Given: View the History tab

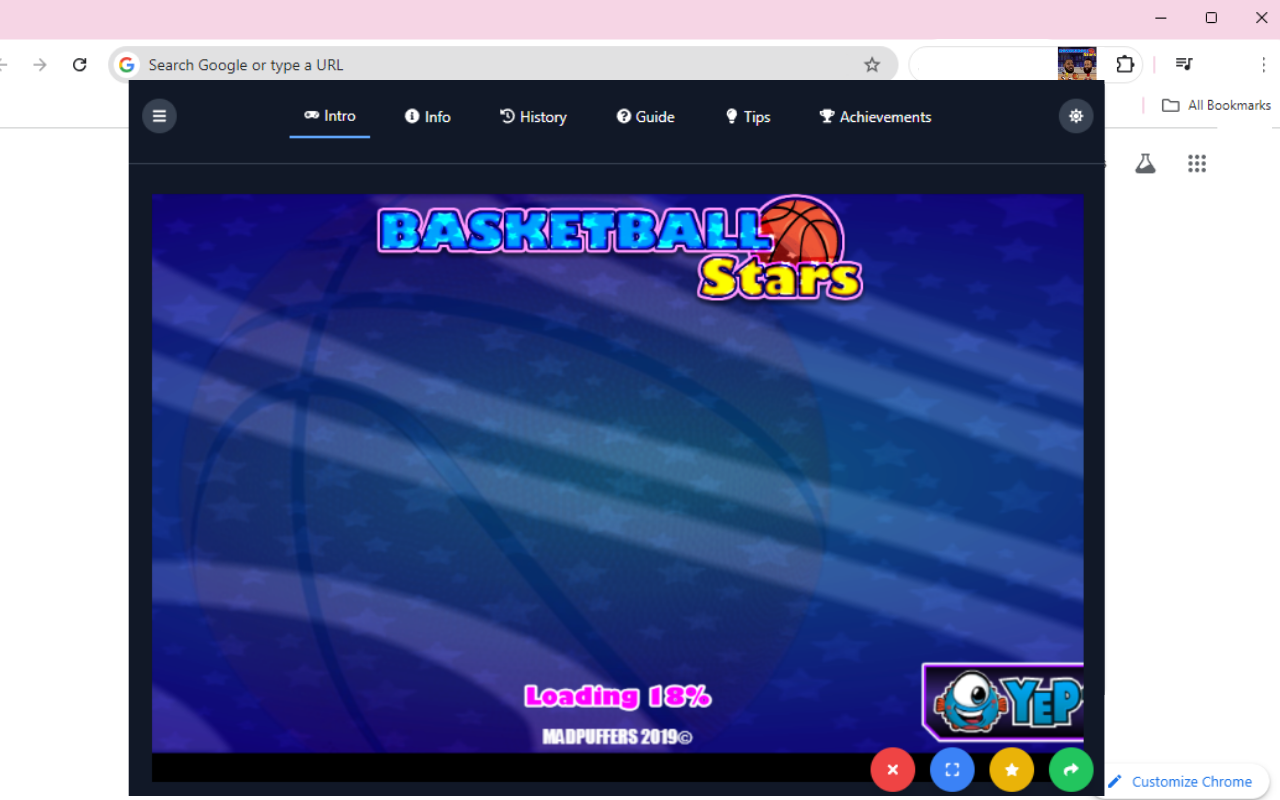Looking at the screenshot, I should (x=533, y=116).
